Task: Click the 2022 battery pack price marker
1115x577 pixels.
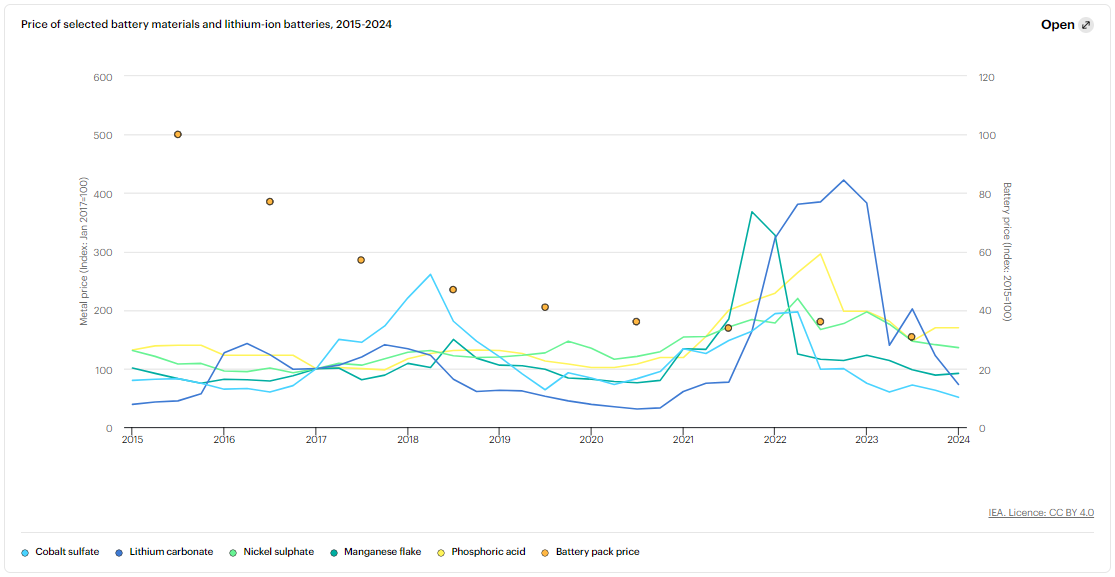Action: pyautogui.click(x=820, y=322)
